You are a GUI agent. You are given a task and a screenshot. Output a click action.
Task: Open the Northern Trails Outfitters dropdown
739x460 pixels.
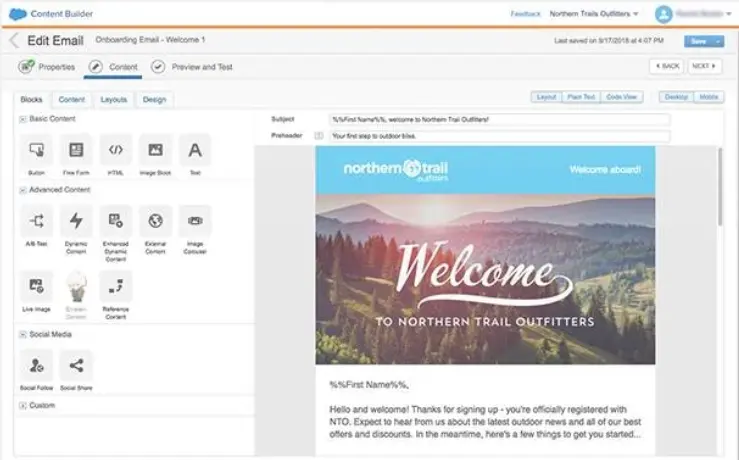pyautogui.click(x=594, y=14)
